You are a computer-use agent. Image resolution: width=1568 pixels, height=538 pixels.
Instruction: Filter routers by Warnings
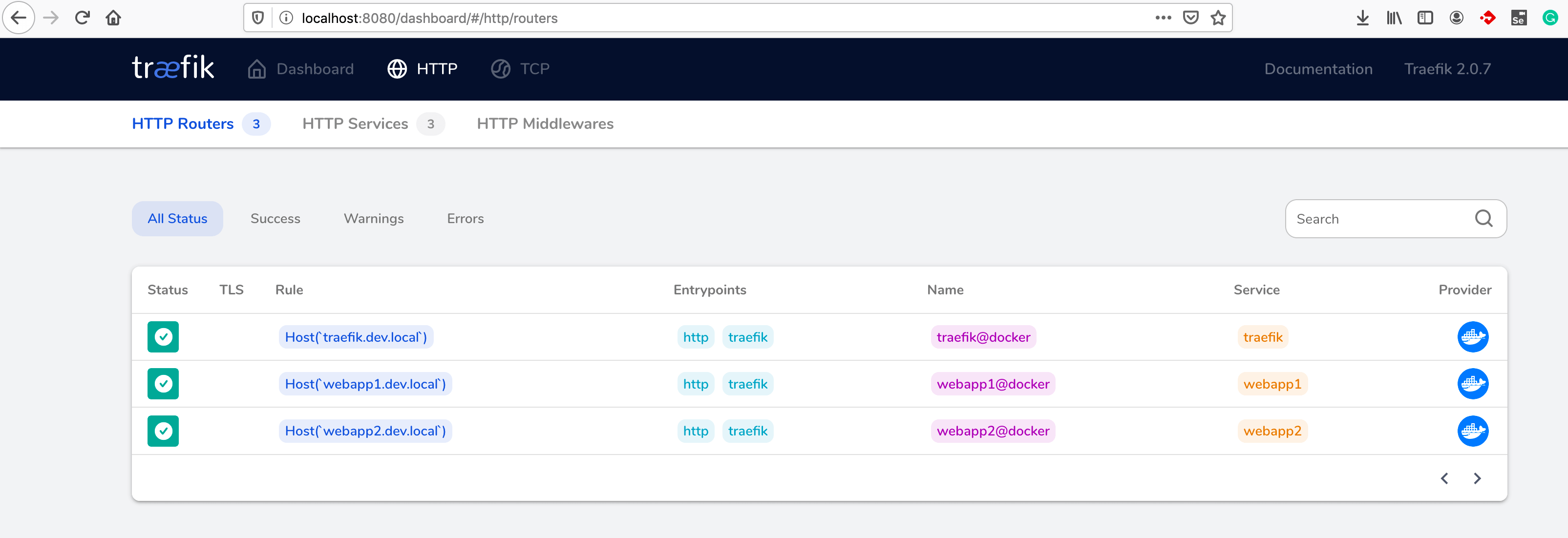coord(374,219)
